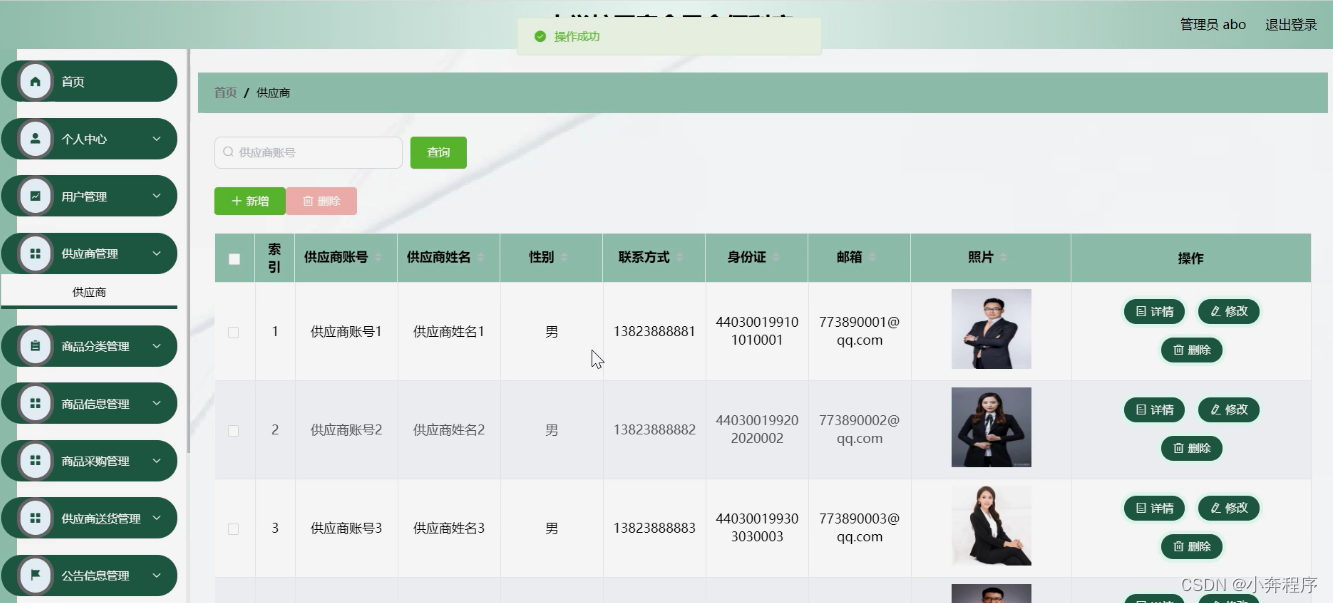Open 详情 for 供应商账号2
1333x603 pixels.
click(1154, 409)
